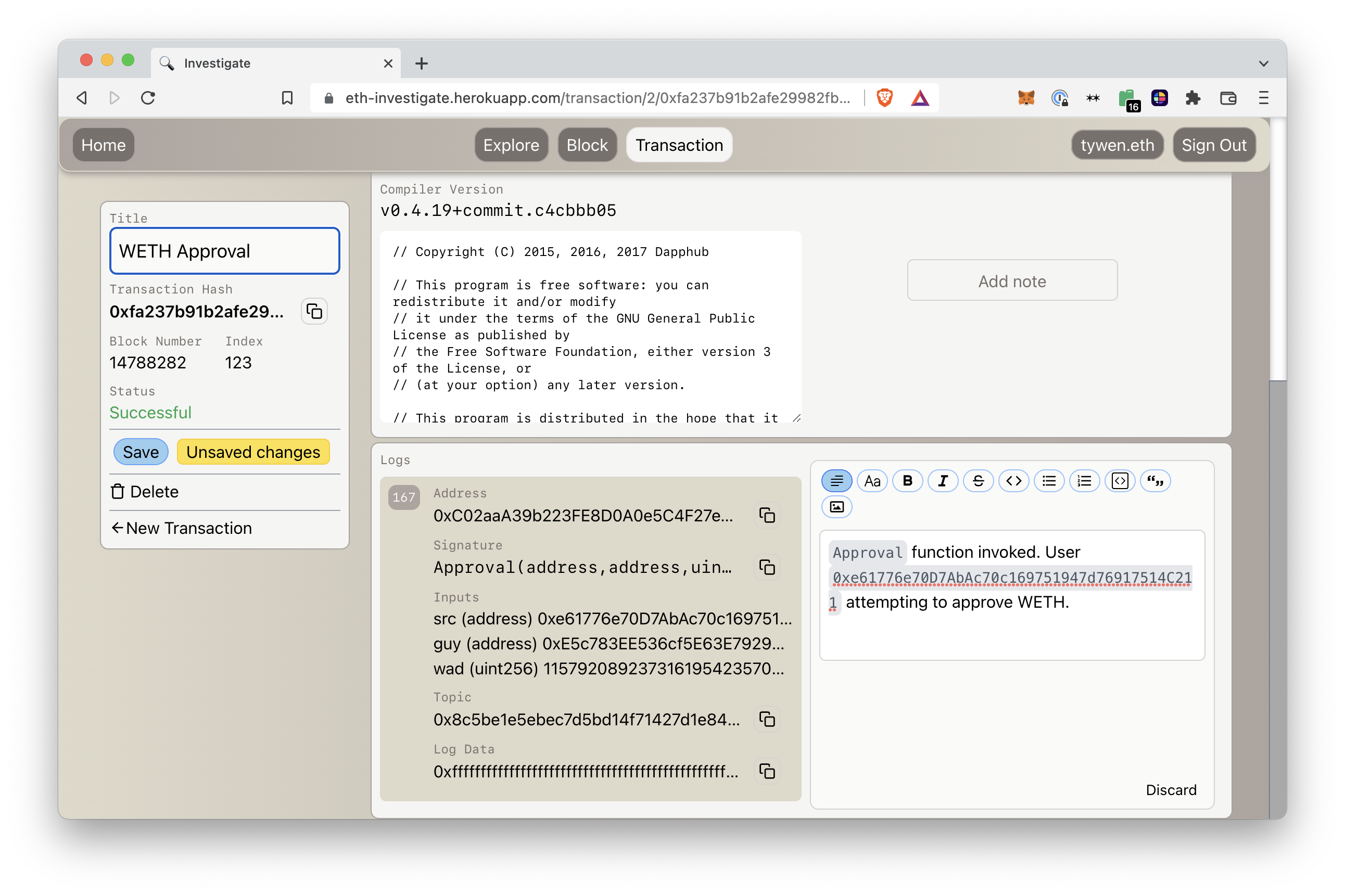Click block number 14788282
Viewport: 1345px width, 896px height.
pos(148,363)
